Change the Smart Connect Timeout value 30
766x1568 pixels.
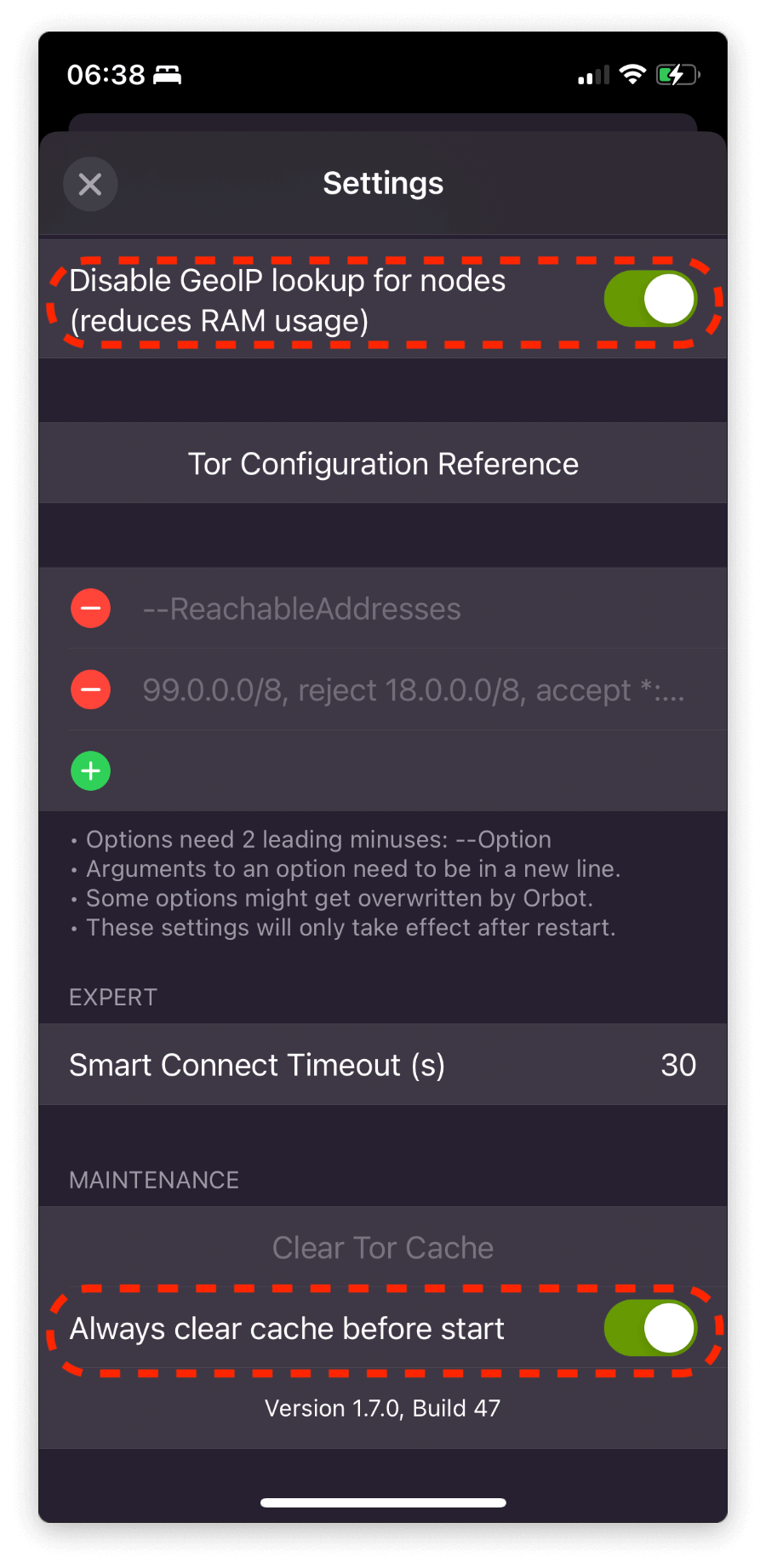(x=678, y=1065)
